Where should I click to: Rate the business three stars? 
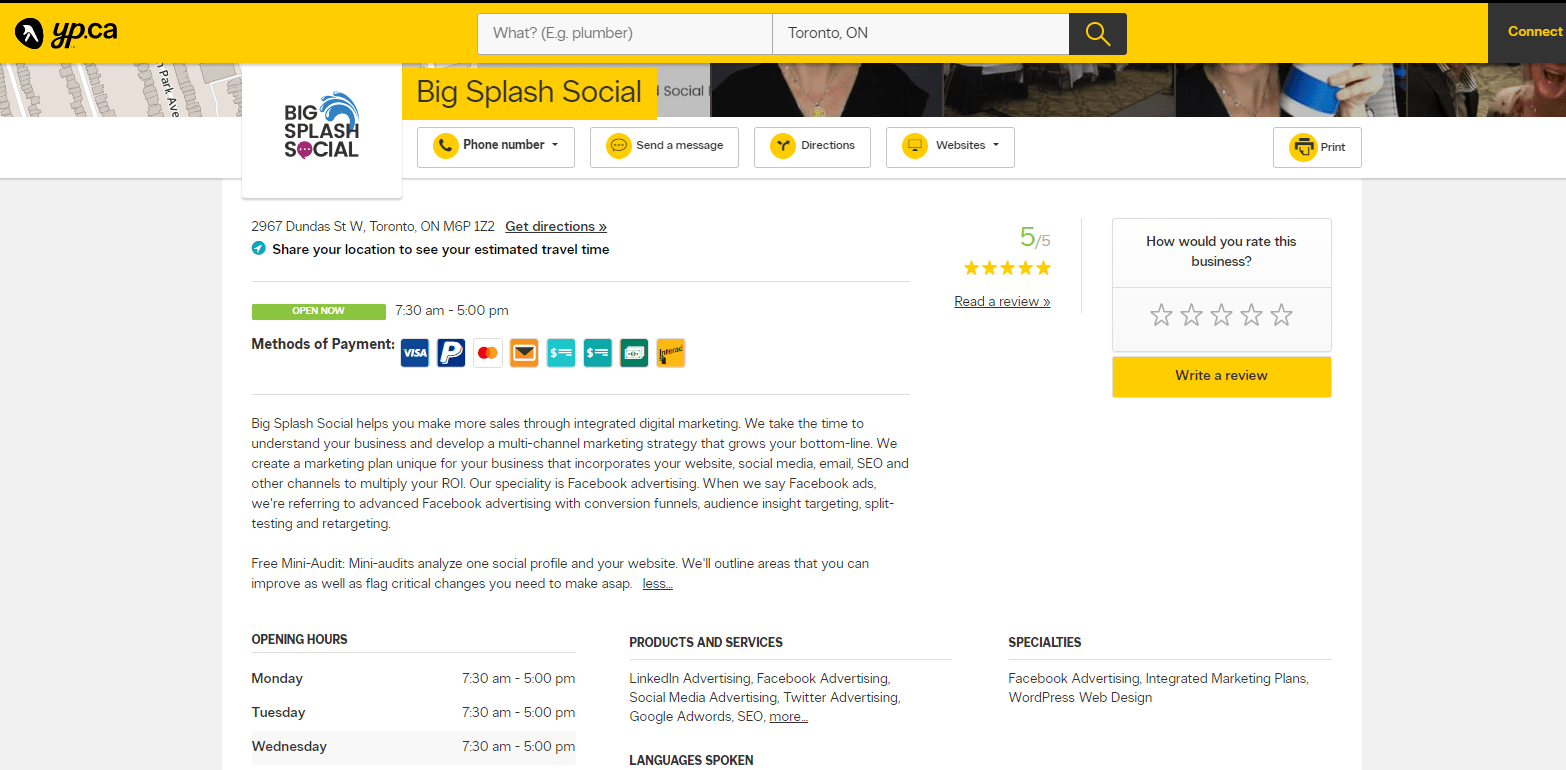point(1221,316)
